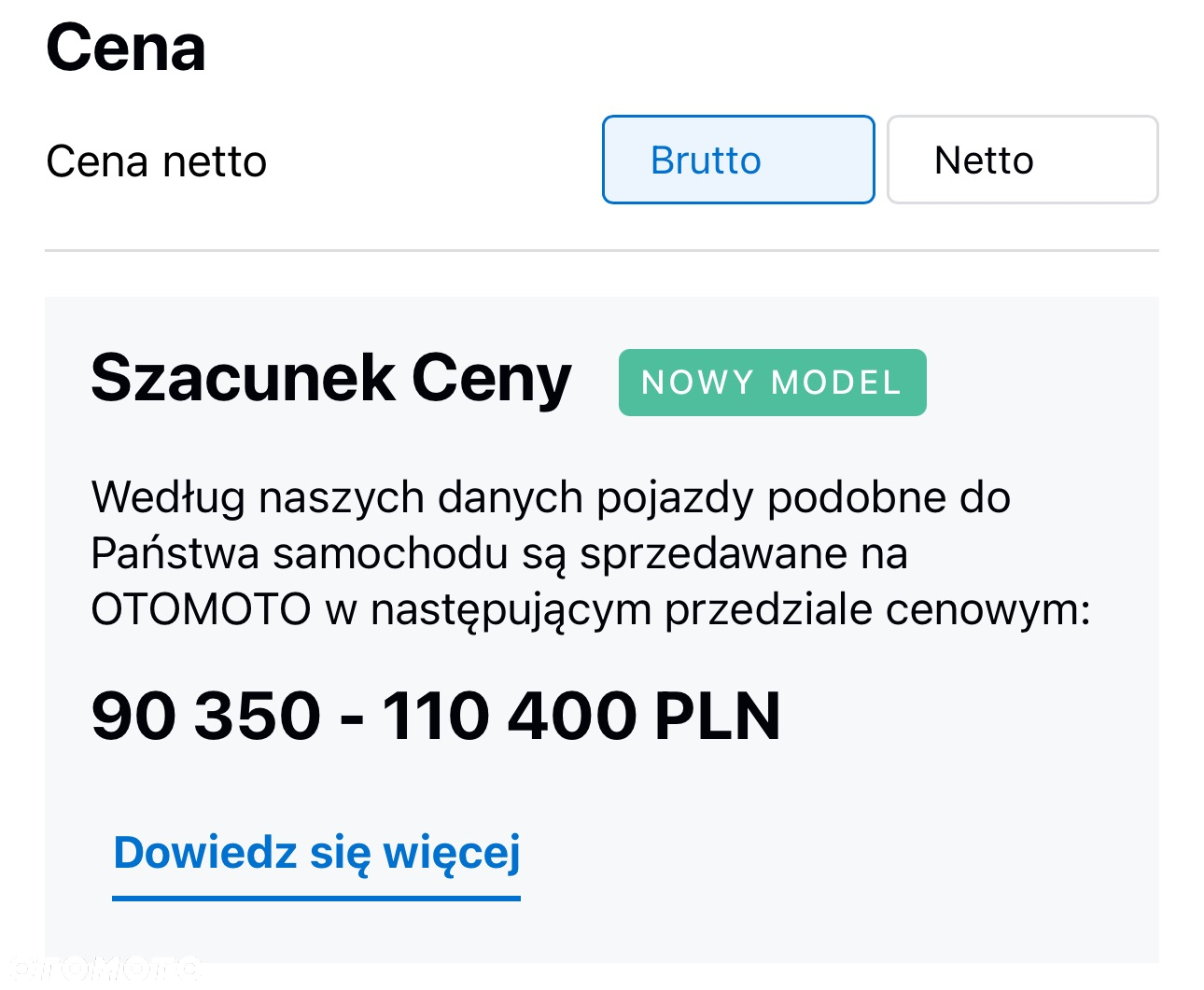Click the PLN currency text

pyautogui.click(x=717, y=716)
